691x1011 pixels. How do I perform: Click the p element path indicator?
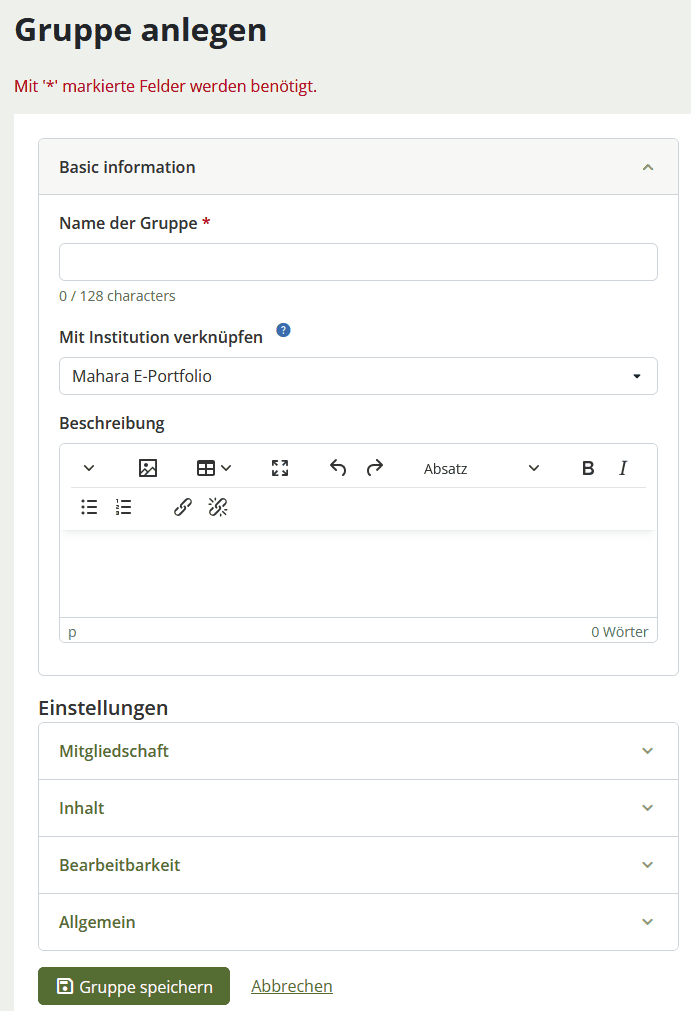72,632
